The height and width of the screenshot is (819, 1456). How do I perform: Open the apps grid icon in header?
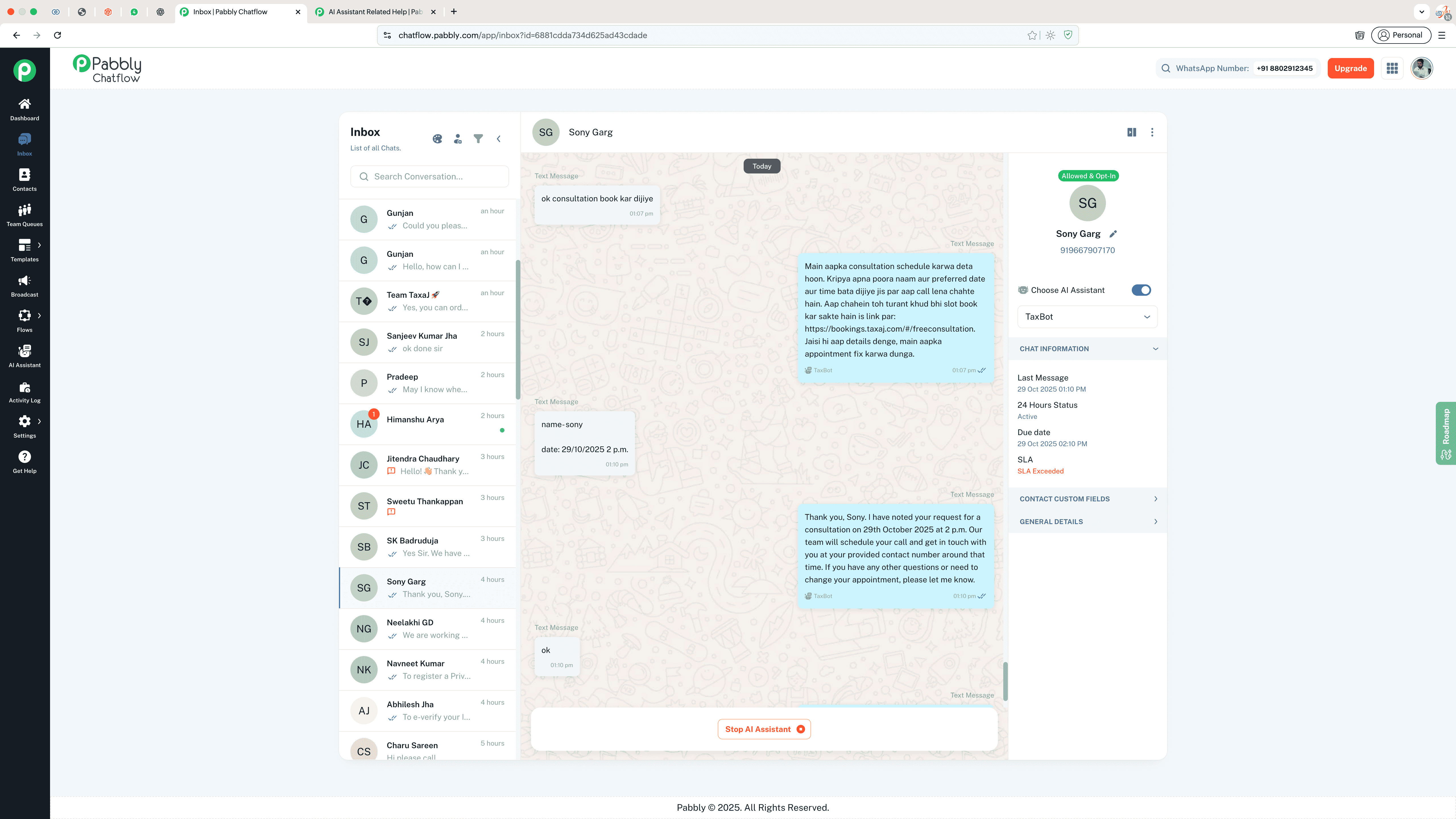1392,68
